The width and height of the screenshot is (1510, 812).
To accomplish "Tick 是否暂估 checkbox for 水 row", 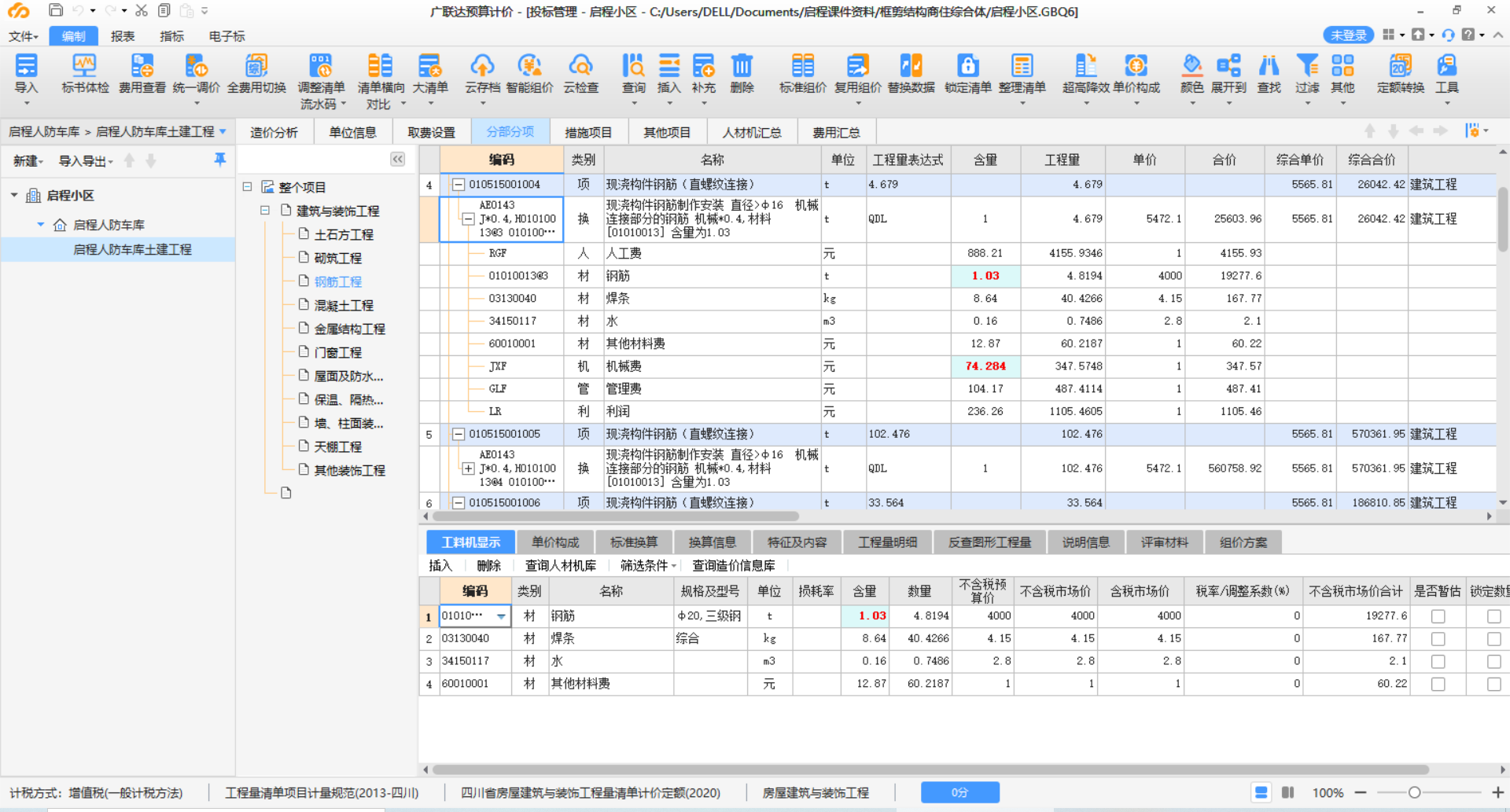I will pyautogui.click(x=1438, y=662).
